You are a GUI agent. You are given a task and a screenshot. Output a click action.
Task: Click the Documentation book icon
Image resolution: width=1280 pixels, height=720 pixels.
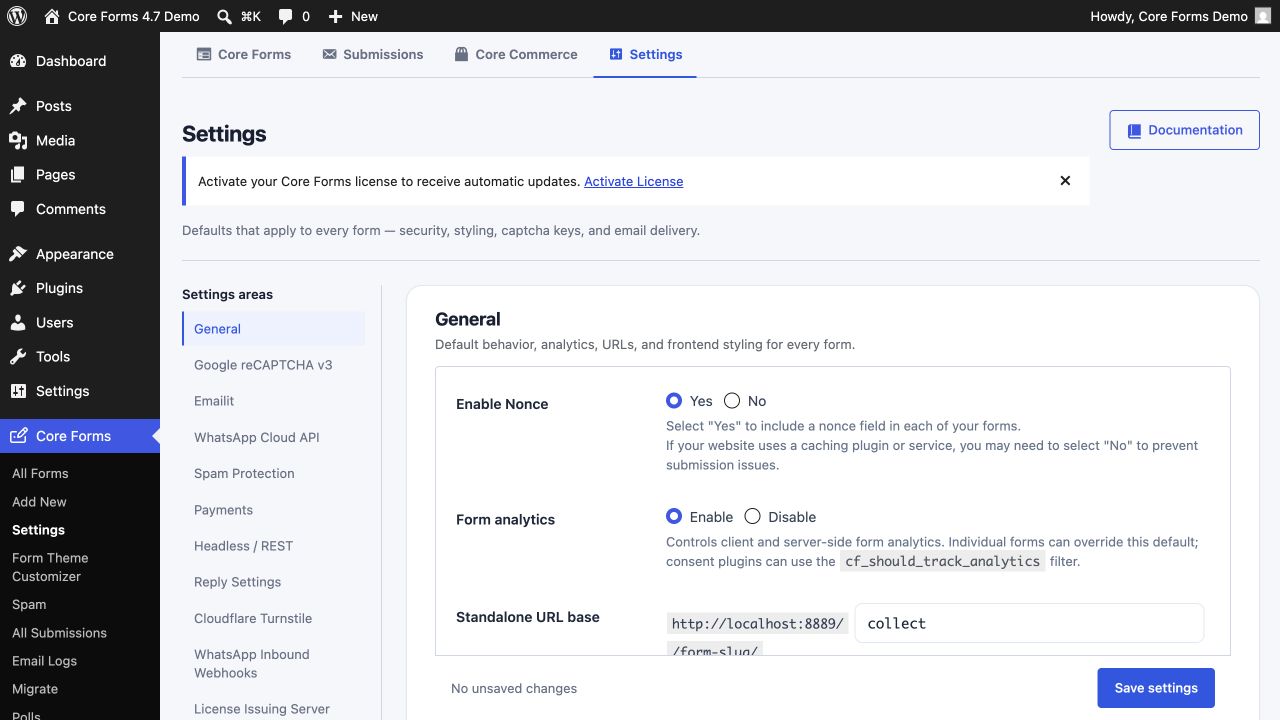pos(1134,131)
